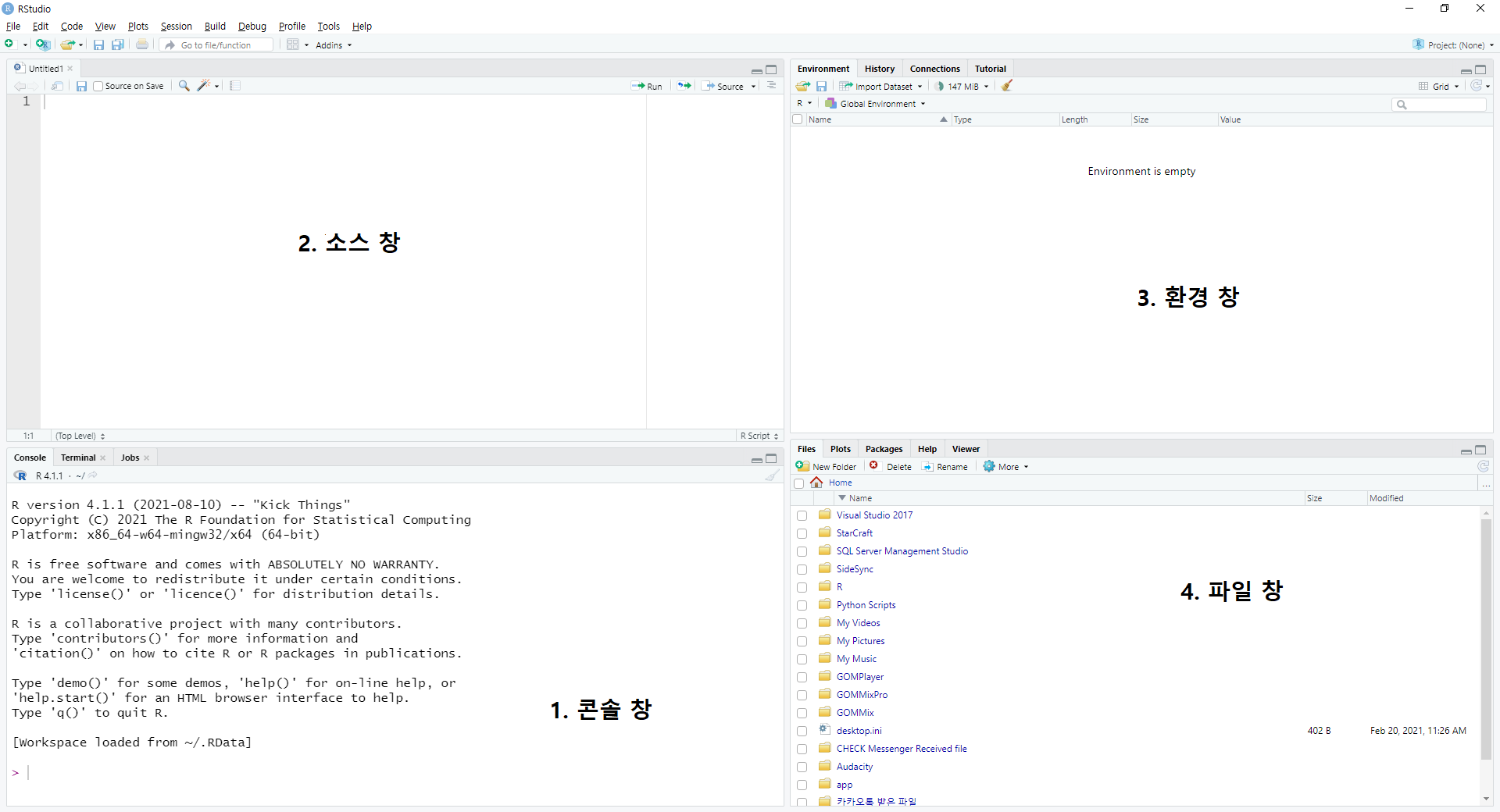Tick the desktop.ini file checkbox
The height and width of the screenshot is (812, 1500).
click(x=802, y=731)
